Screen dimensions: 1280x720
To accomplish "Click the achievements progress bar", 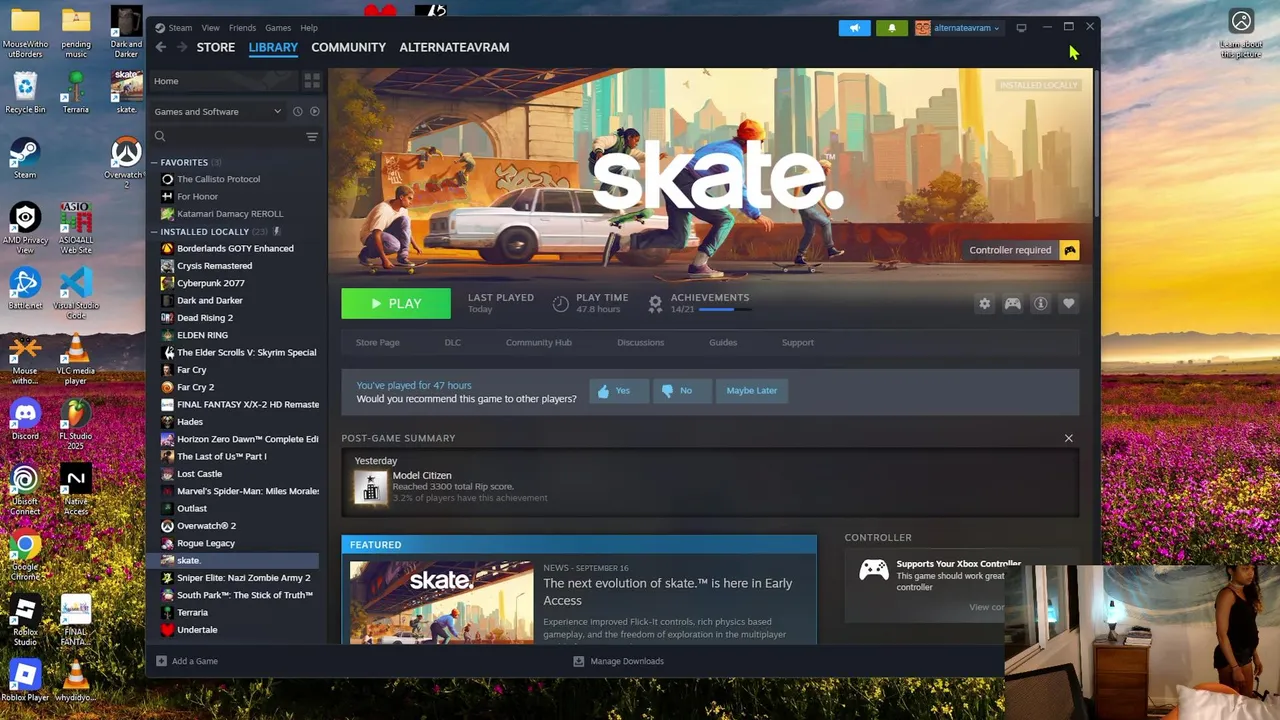I will pyautogui.click(x=725, y=310).
